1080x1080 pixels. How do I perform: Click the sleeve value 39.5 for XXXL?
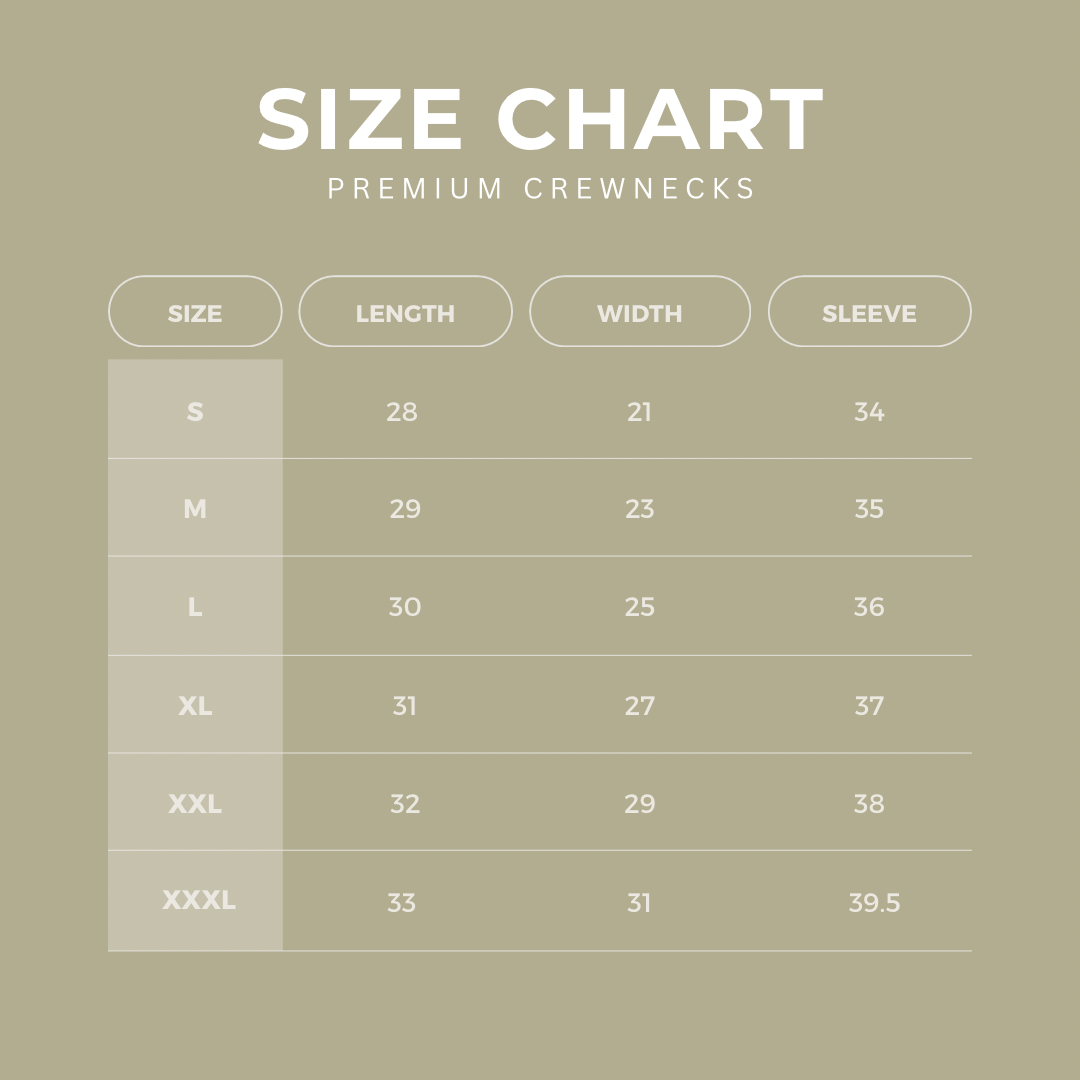tap(874, 902)
